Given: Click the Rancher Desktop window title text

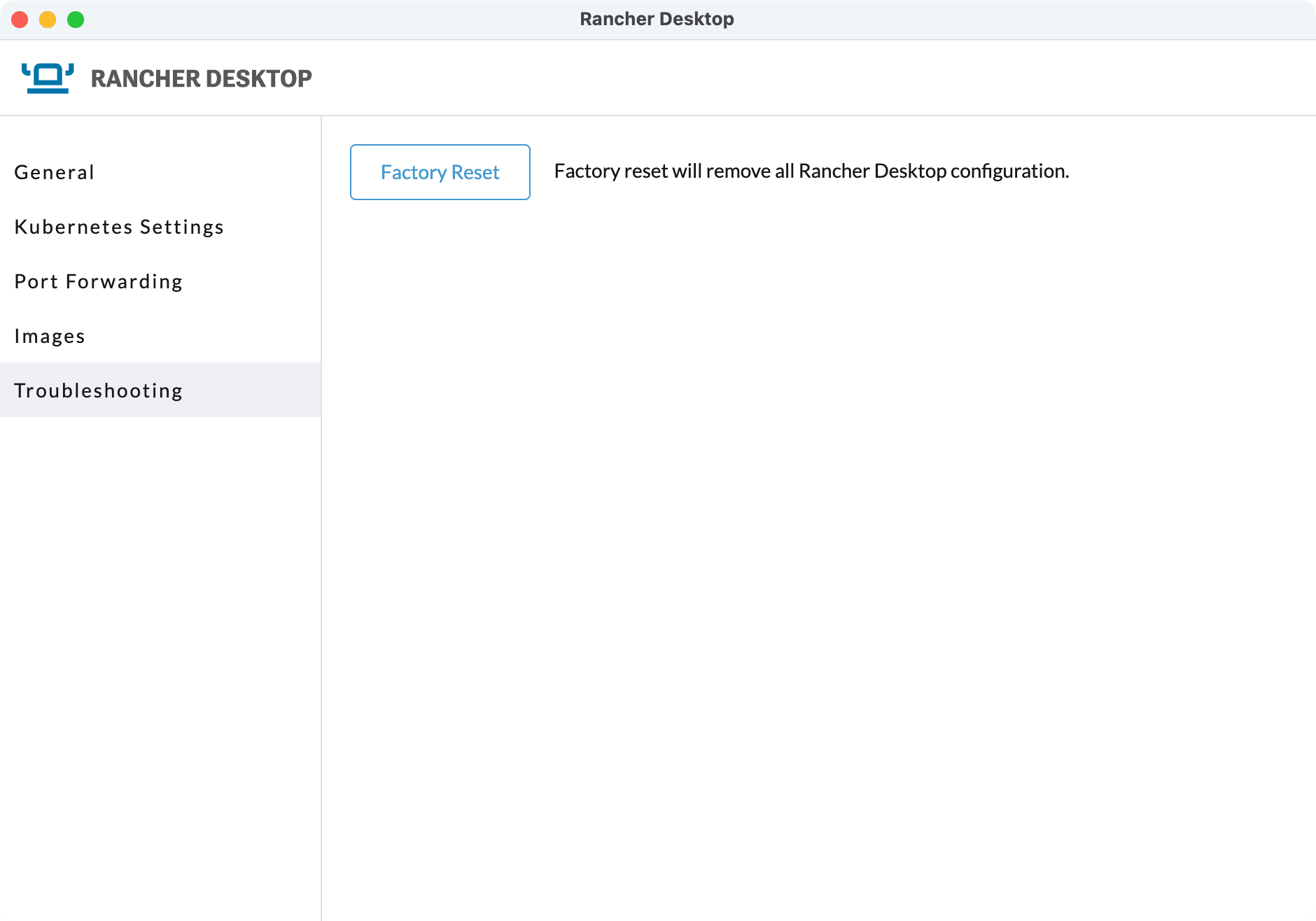Looking at the screenshot, I should pyautogui.click(x=657, y=19).
